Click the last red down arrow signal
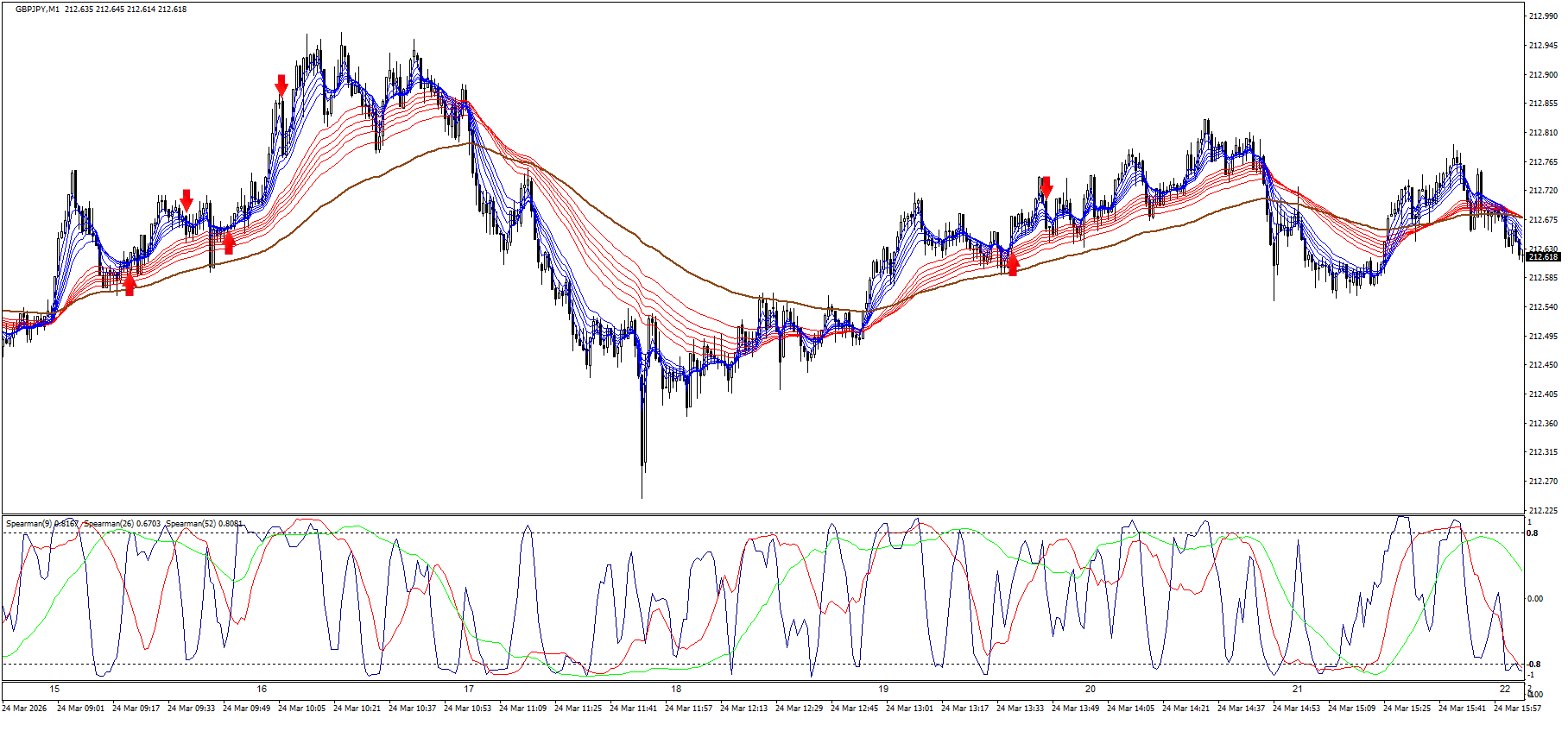This screenshot has height=731, width=1568. tap(1046, 186)
